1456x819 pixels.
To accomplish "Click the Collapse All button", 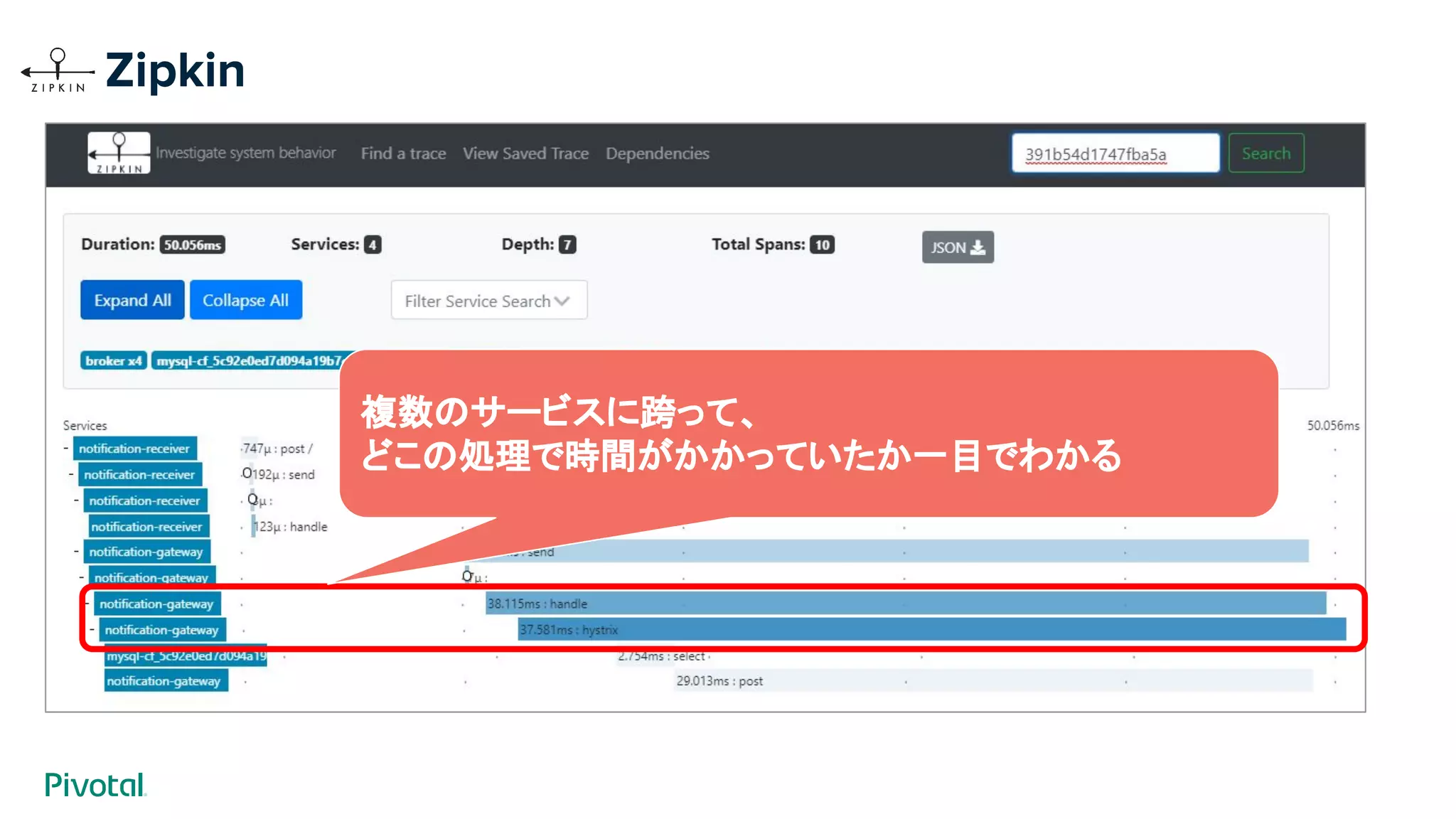I will 245,300.
